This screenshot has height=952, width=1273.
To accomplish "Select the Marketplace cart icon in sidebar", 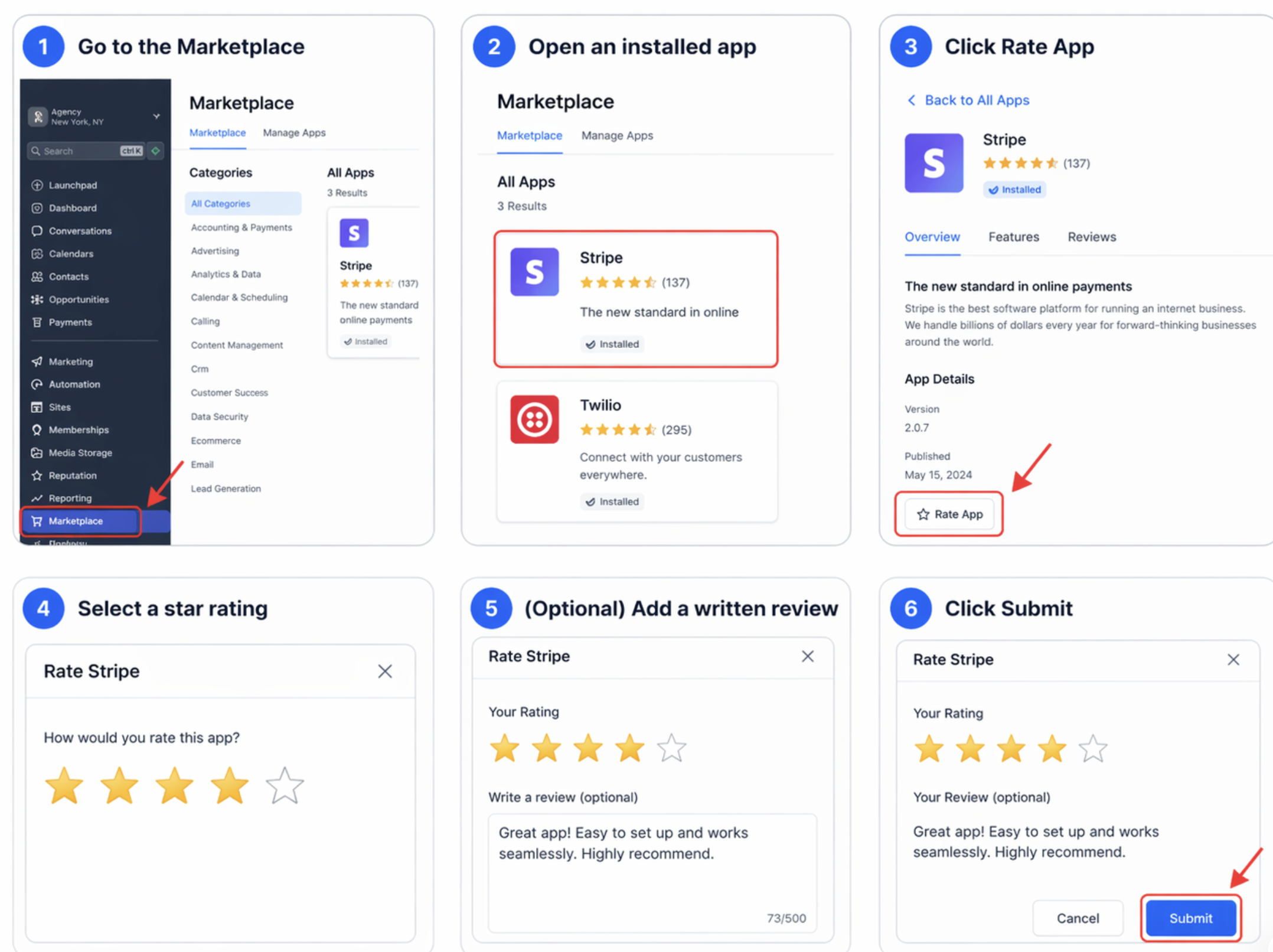I will (x=37, y=521).
